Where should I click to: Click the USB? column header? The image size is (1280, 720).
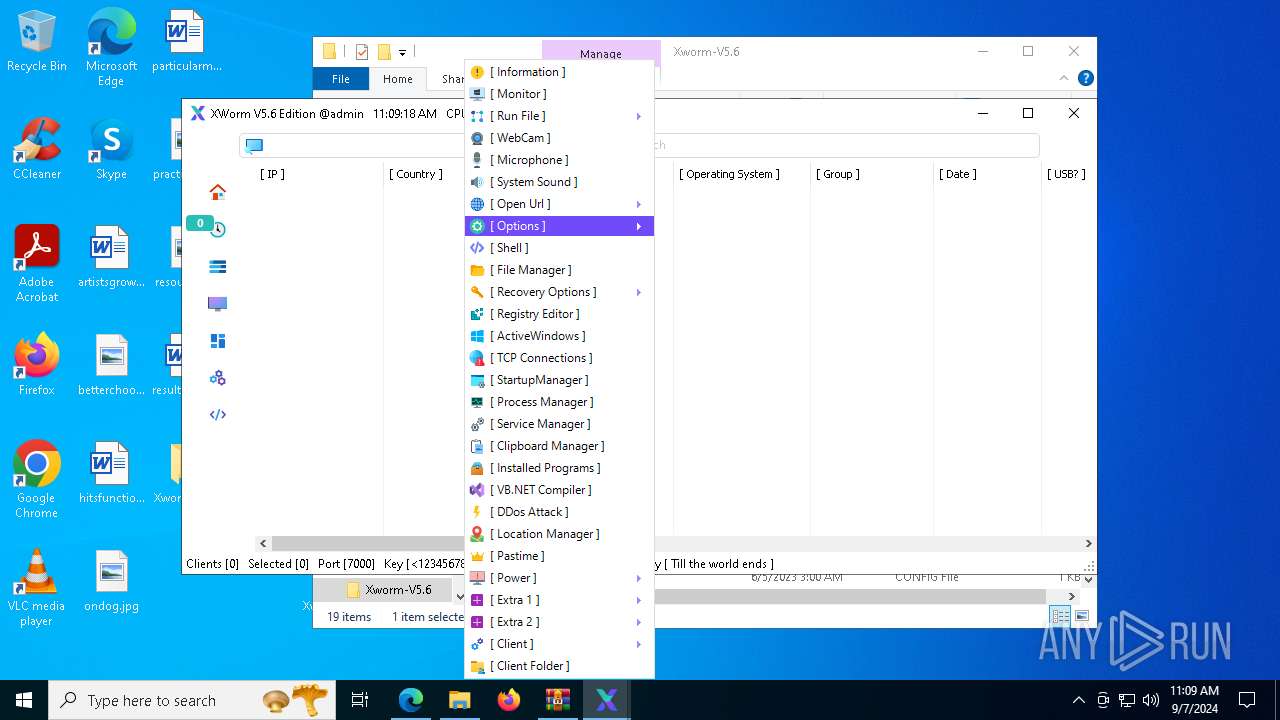coord(1066,174)
